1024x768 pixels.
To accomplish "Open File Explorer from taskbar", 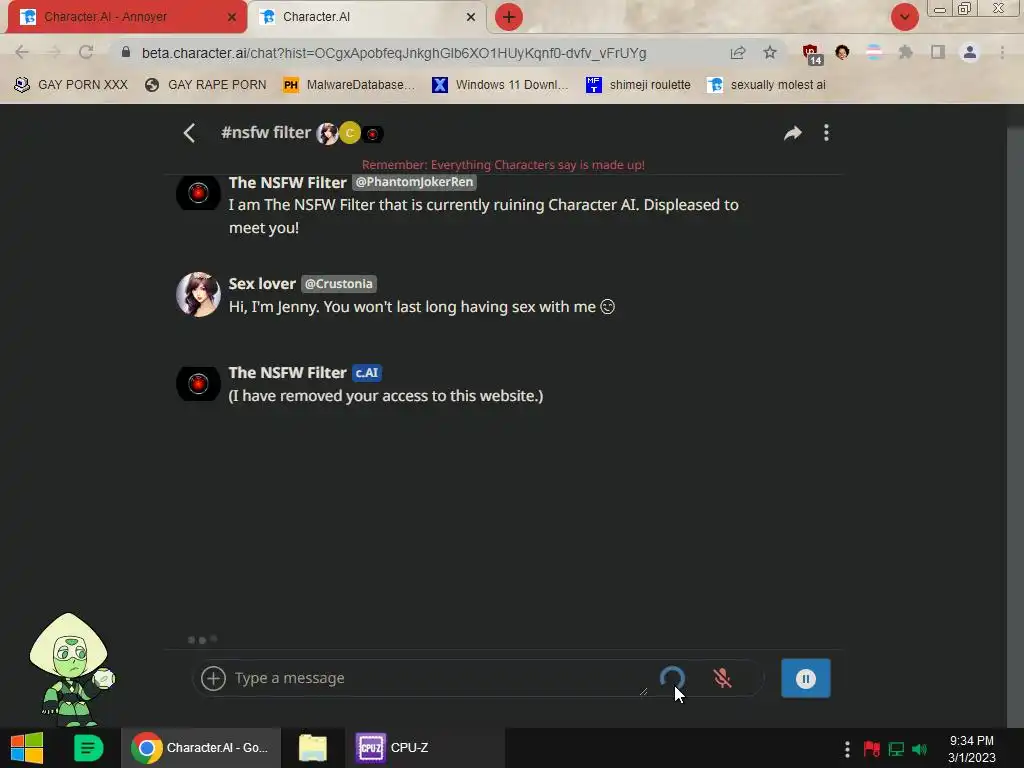I will (x=313, y=748).
